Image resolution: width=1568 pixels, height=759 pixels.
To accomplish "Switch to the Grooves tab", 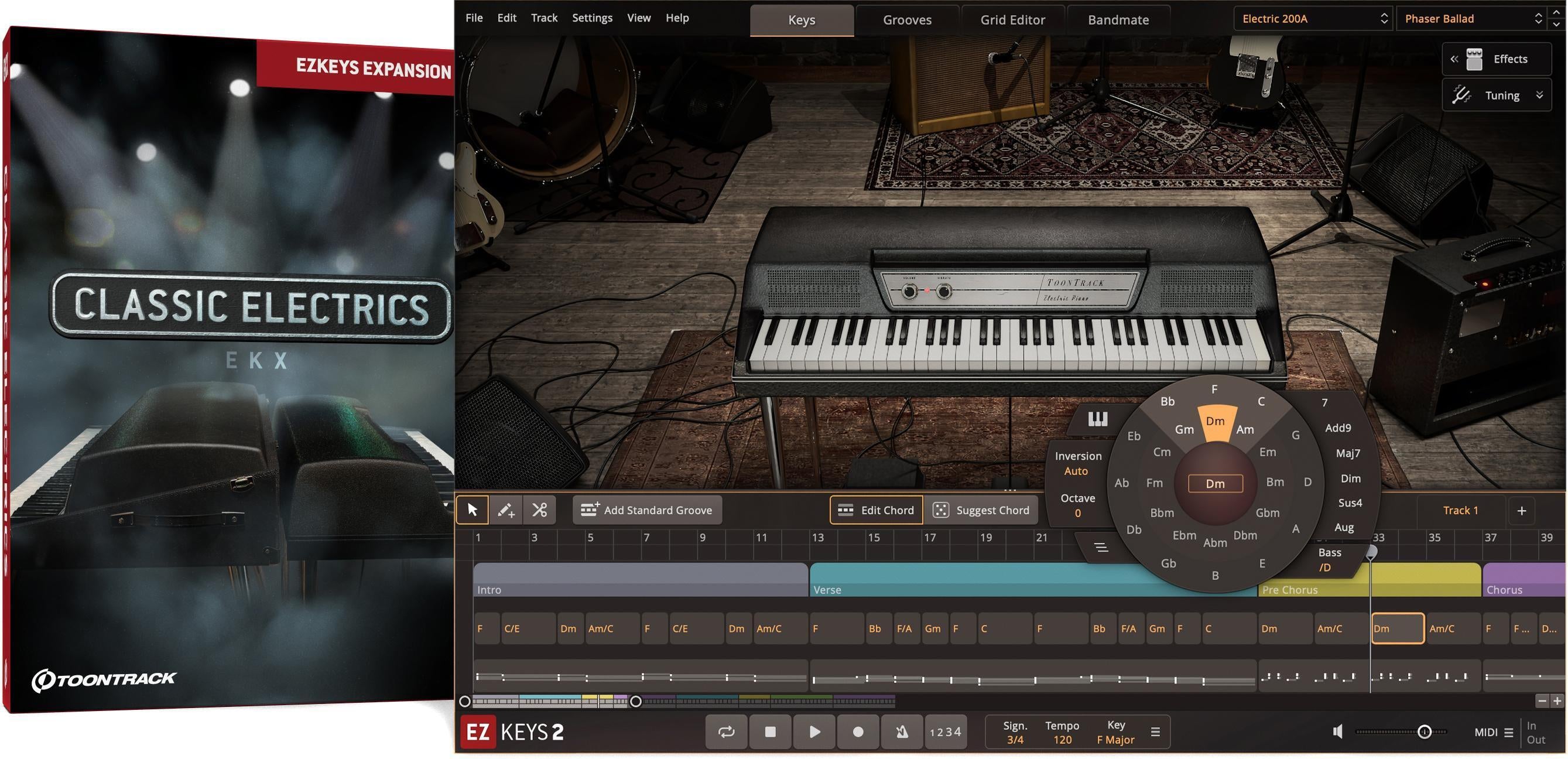I will tap(906, 19).
